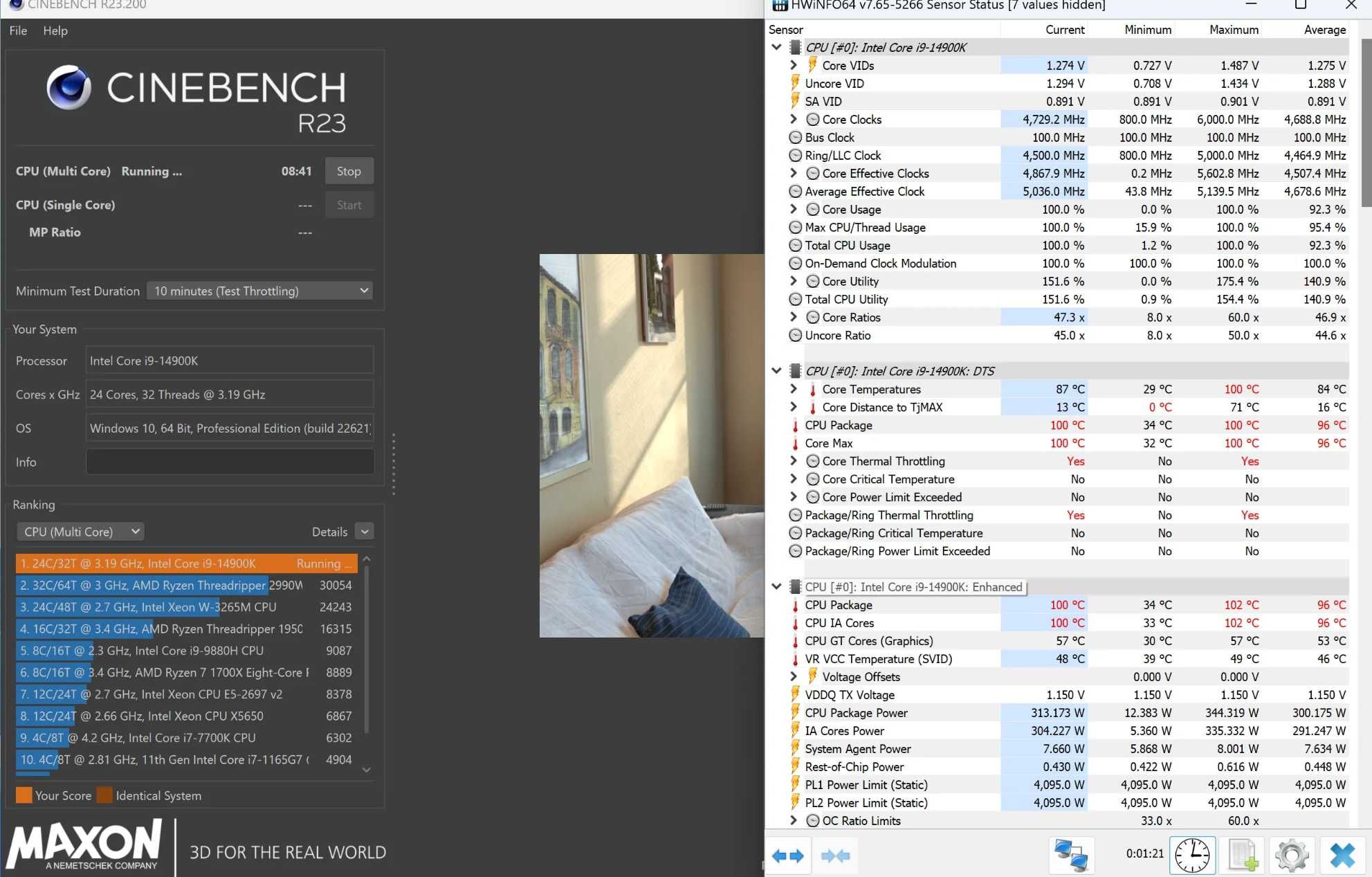Viewport: 1372px width, 877px height.
Task: Click the Uncore VID lightning bolt icon
Action: 795,83
